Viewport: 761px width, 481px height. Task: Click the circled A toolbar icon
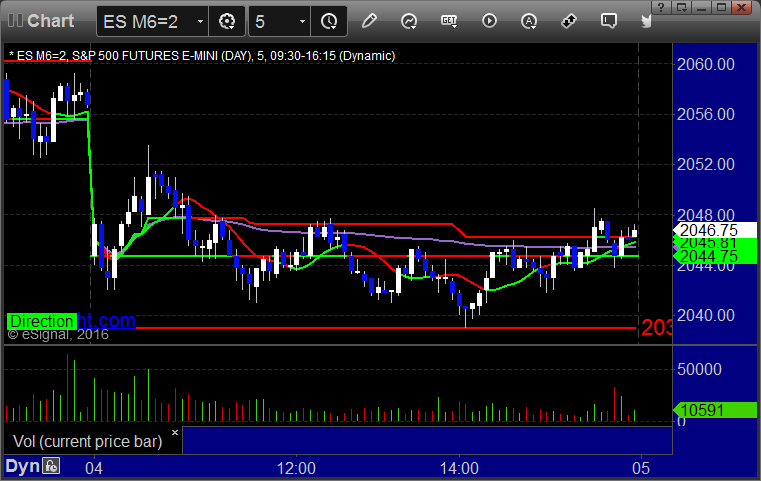pyautogui.click(x=529, y=21)
